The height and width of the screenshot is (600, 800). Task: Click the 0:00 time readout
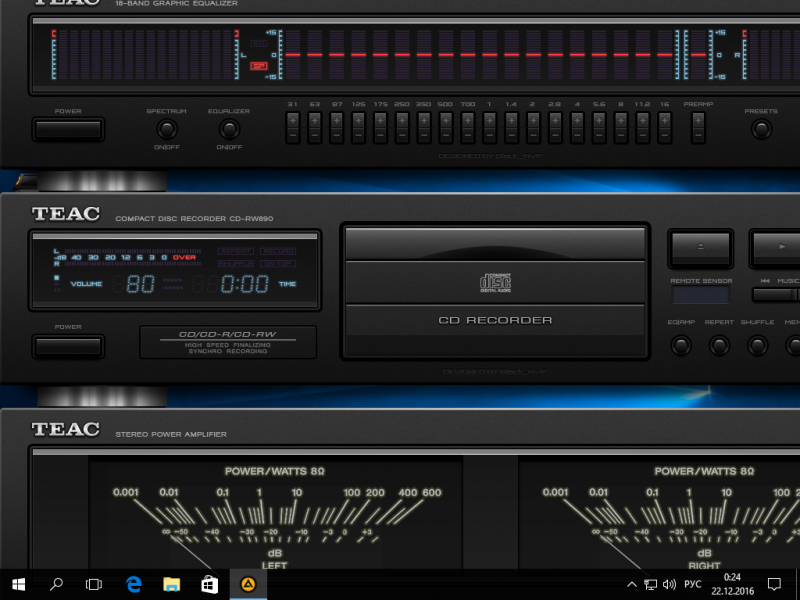(x=244, y=284)
